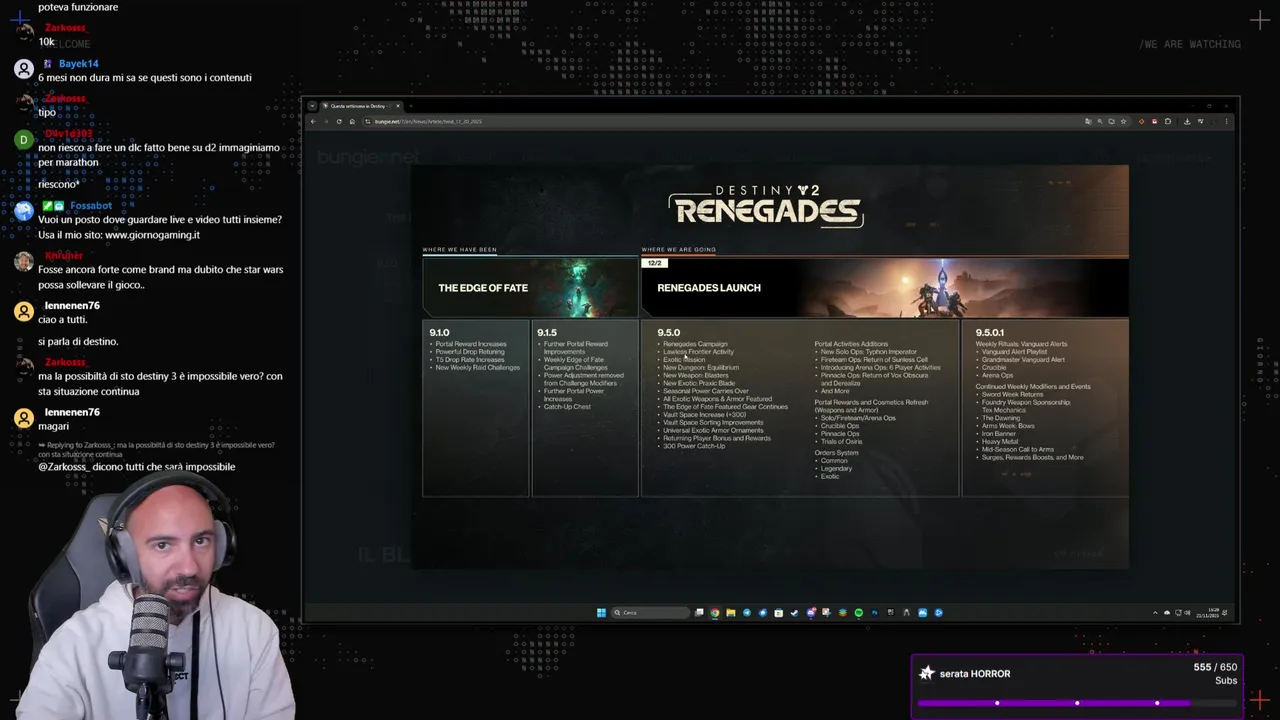Click the browser back arrow
The height and width of the screenshot is (720, 1280).
tap(313, 121)
